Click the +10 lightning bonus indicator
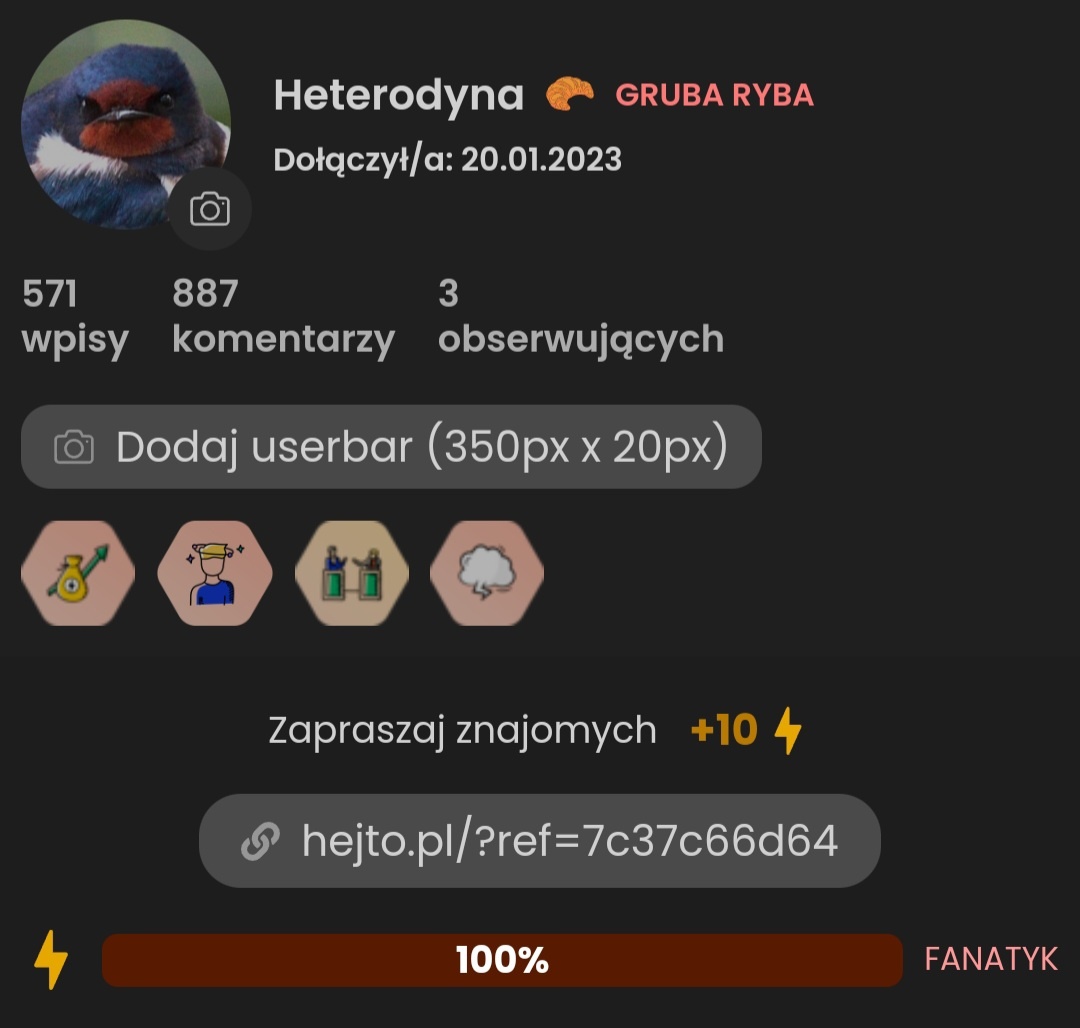 click(x=746, y=730)
